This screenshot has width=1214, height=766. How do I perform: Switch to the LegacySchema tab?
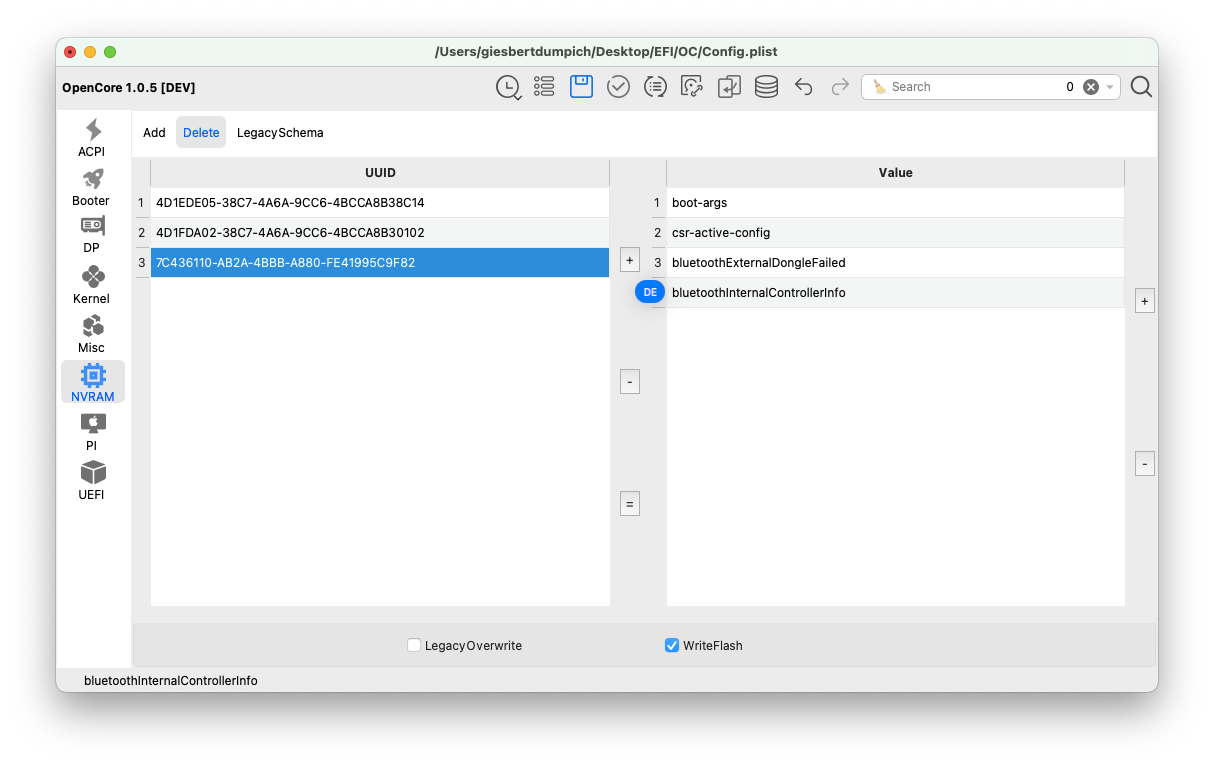[280, 132]
